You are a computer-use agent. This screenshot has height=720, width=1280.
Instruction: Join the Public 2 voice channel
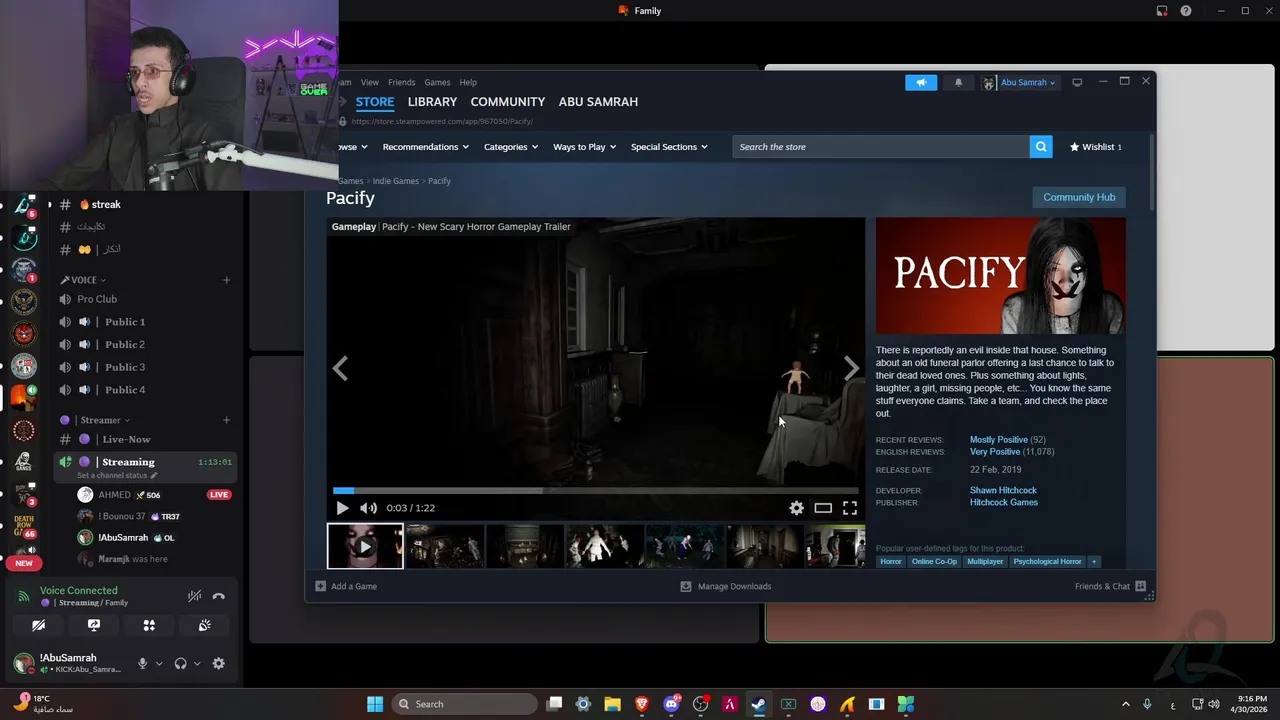(145, 344)
